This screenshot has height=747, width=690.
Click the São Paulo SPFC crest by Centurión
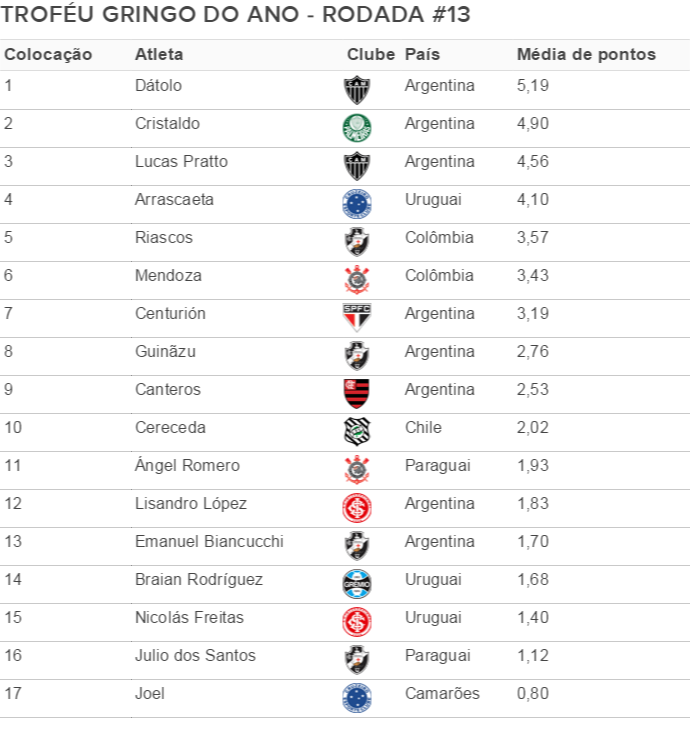[x=357, y=317]
